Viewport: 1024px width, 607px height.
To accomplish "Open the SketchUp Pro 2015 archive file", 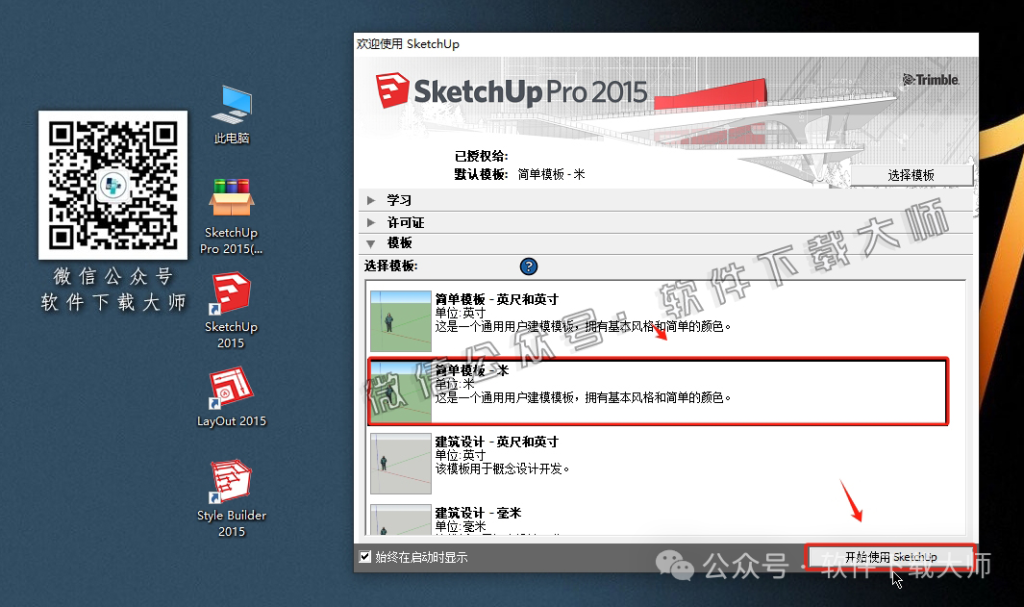I will [x=230, y=200].
